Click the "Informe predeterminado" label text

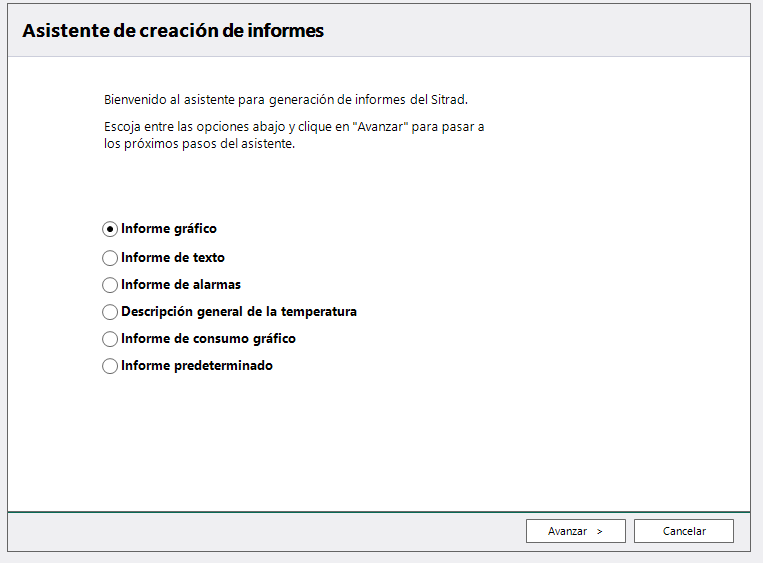pyautogui.click(x=196, y=366)
